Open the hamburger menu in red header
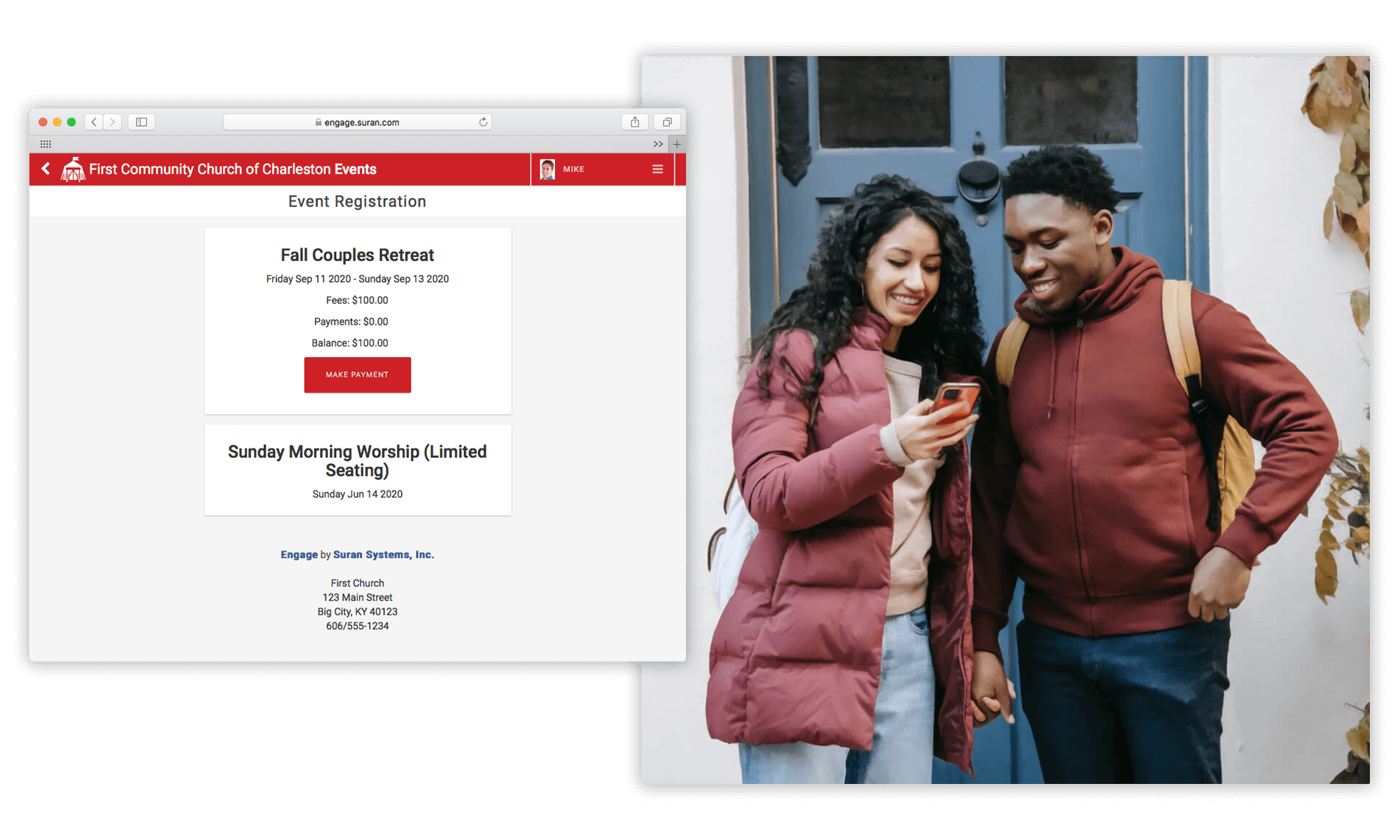Image resolution: width=1400 pixels, height=840 pixels. (657, 169)
